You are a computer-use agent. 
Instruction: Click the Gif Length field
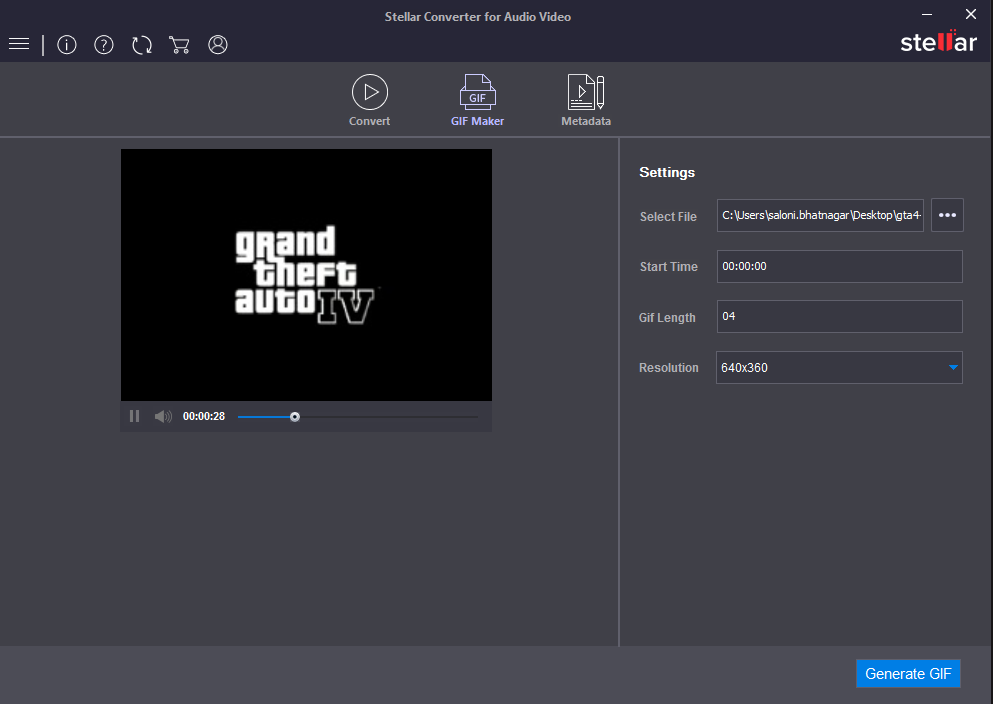click(840, 317)
